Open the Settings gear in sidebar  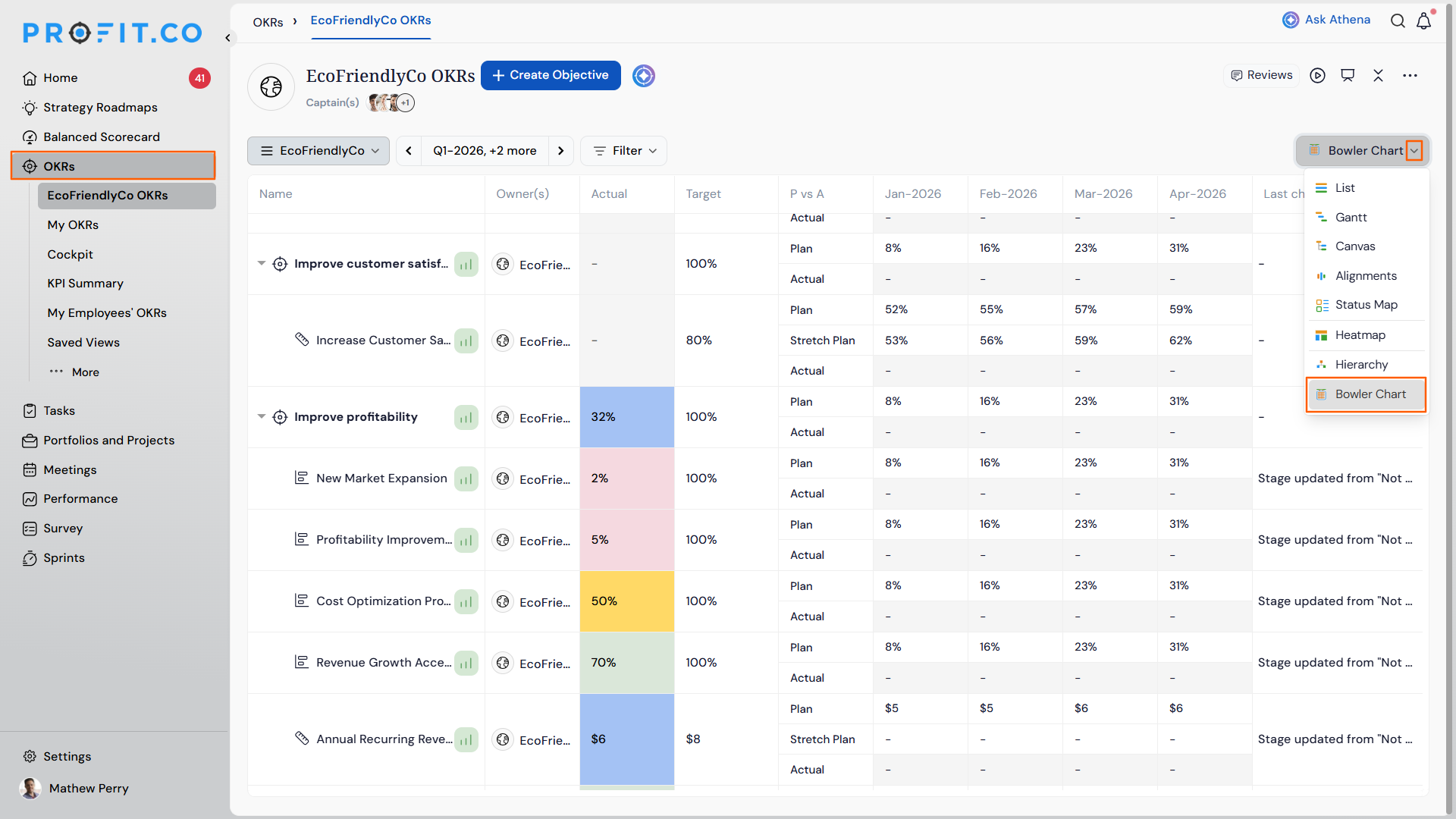pyautogui.click(x=30, y=757)
